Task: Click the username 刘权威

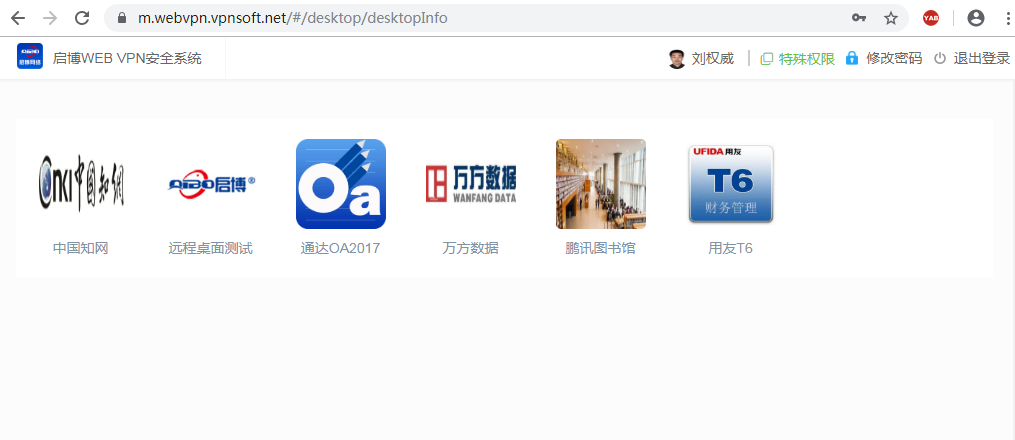Action: click(x=713, y=59)
